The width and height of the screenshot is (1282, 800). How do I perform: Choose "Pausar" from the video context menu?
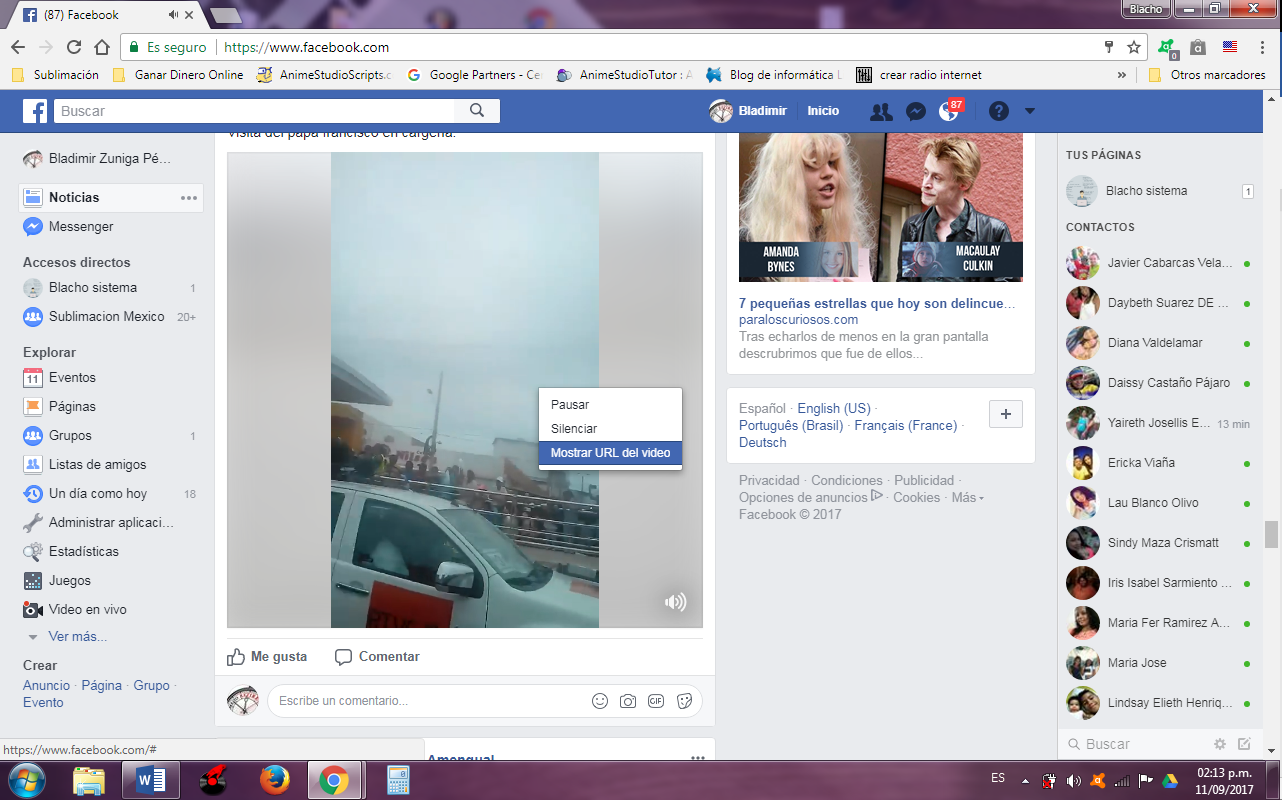coord(569,404)
